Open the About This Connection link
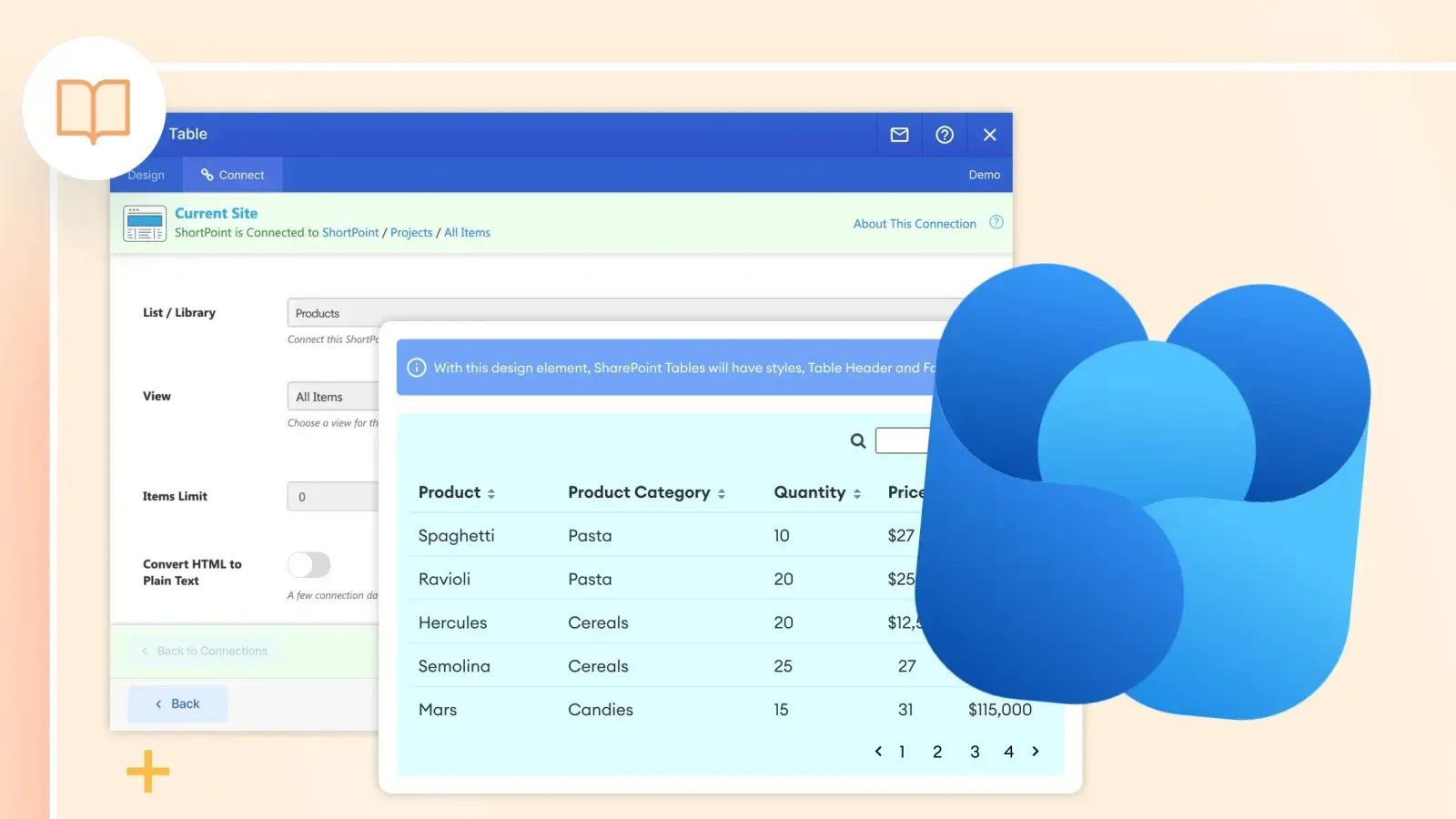The width and height of the screenshot is (1456, 819). (914, 224)
